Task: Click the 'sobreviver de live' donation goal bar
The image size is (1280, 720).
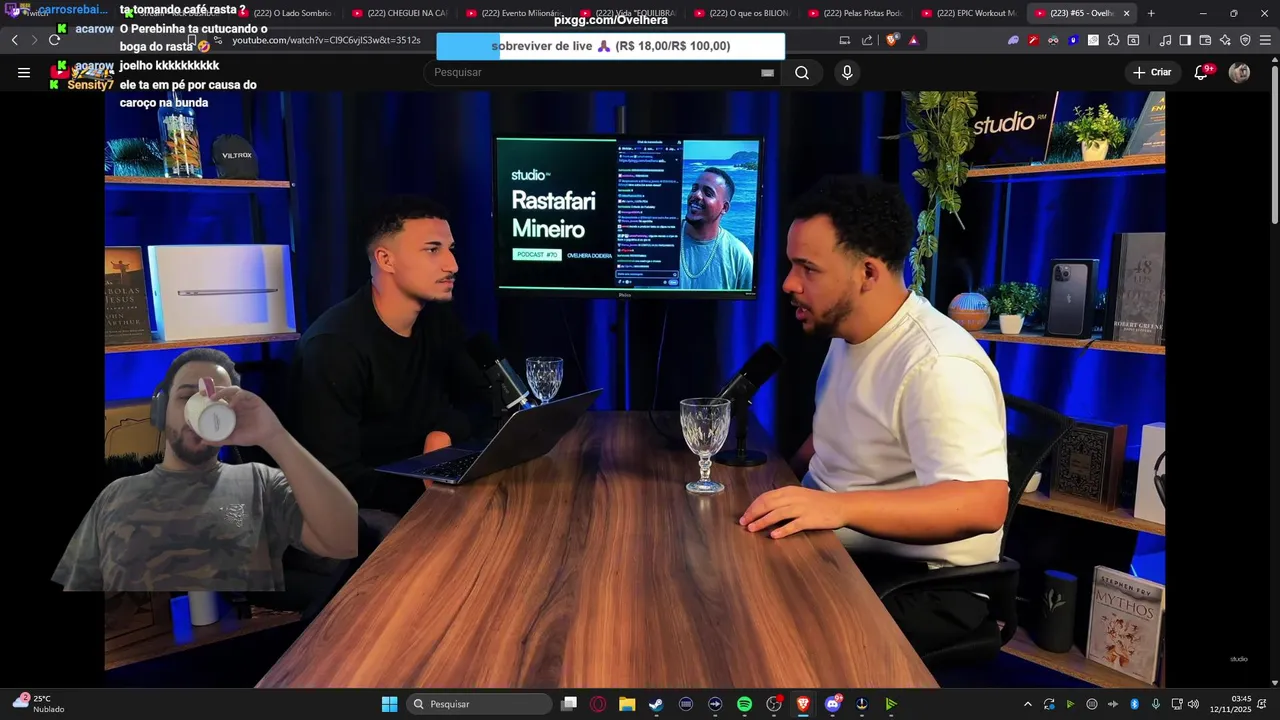Action: coord(610,46)
